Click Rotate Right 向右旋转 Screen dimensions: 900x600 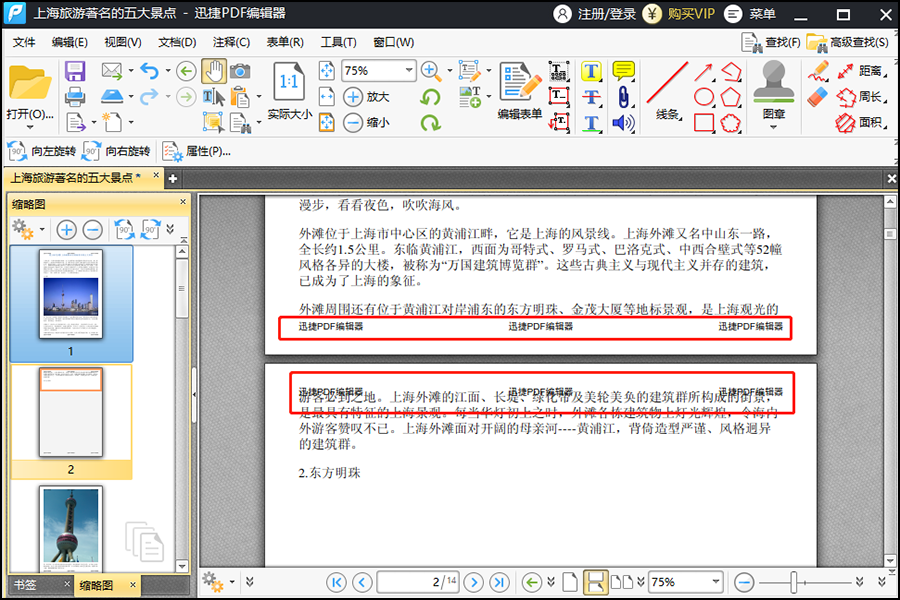117,151
